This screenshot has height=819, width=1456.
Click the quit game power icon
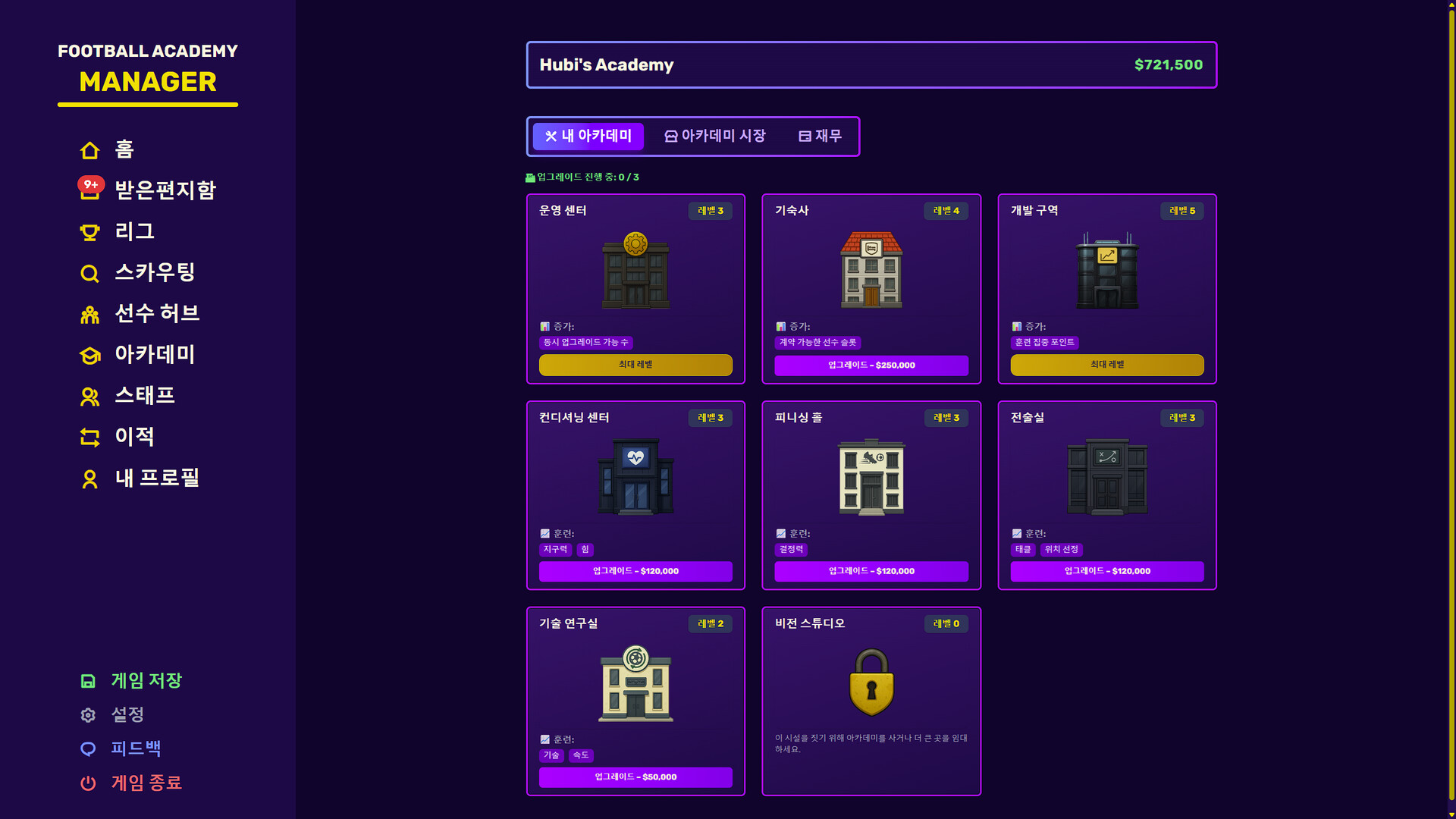(x=88, y=783)
